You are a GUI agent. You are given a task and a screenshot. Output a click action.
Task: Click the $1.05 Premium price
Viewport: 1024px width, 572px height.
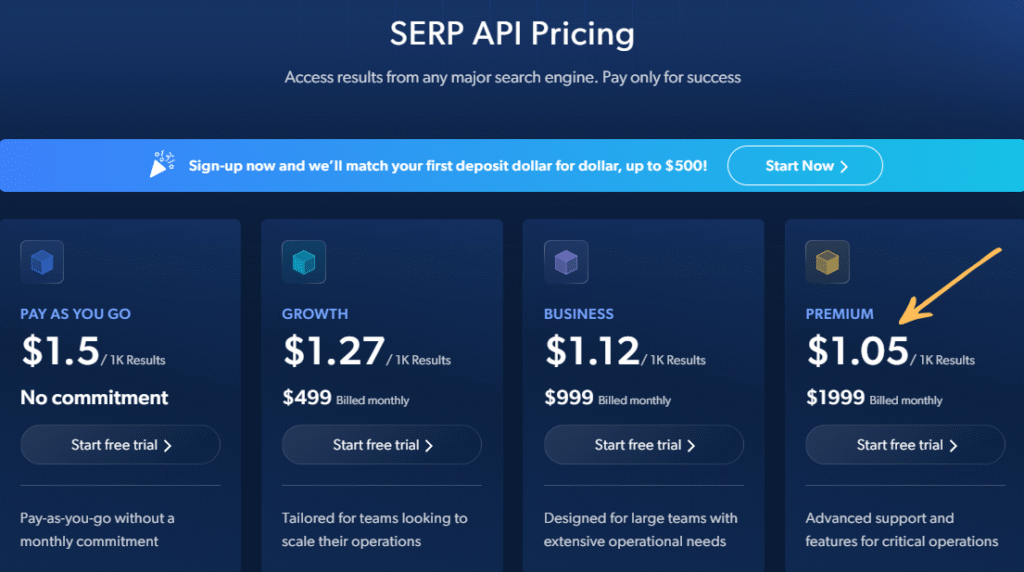tap(857, 351)
